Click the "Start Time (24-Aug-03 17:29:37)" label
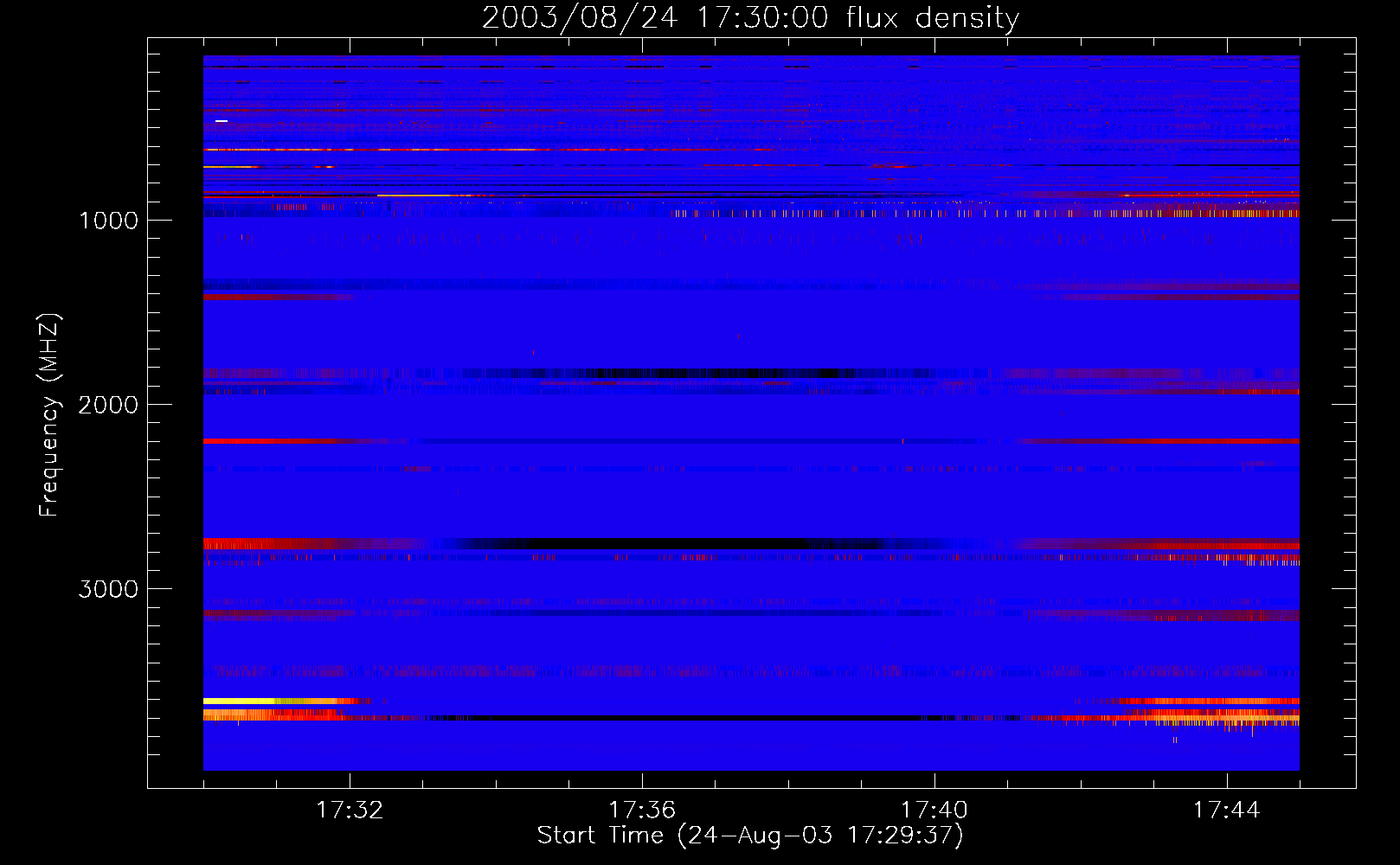Image resolution: width=1400 pixels, height=865 pixels. click(750, 836)
